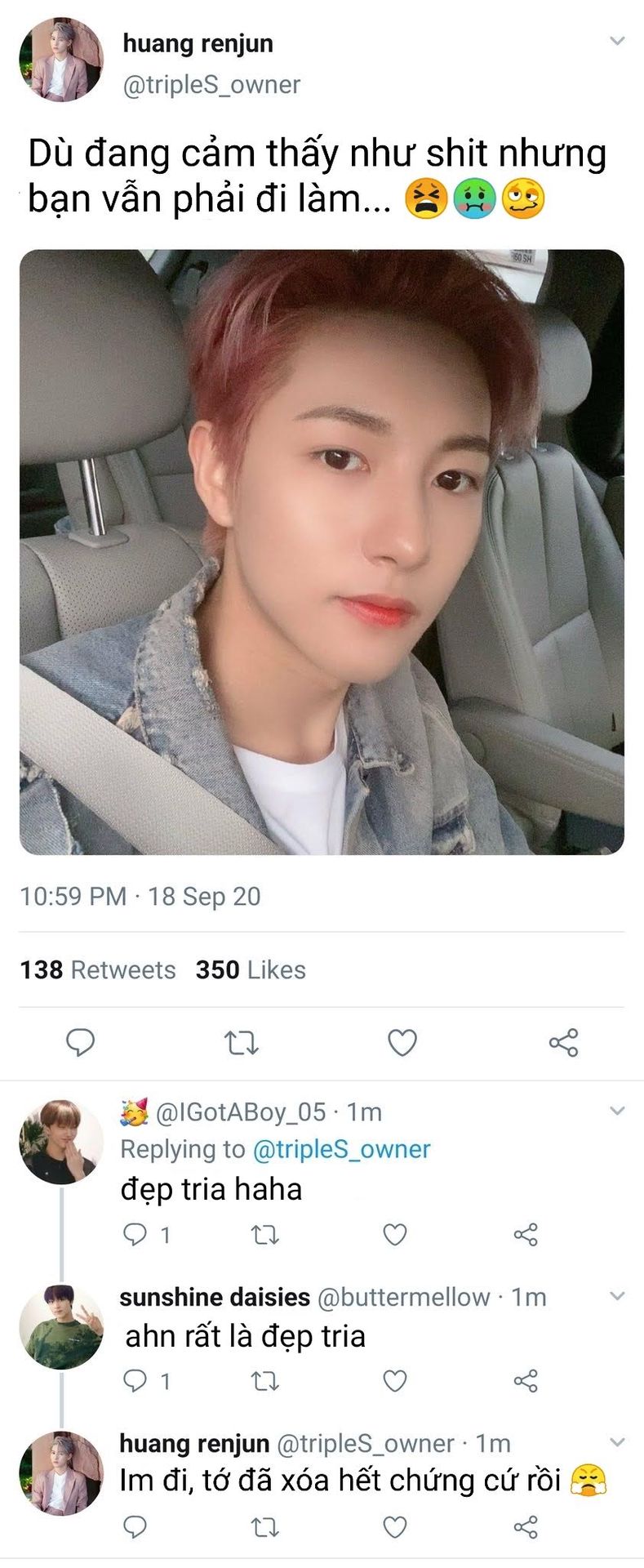Viewport: 644px width, 1568px height.
Task: View the 138 Retweets list
Action: click(98, 969)
